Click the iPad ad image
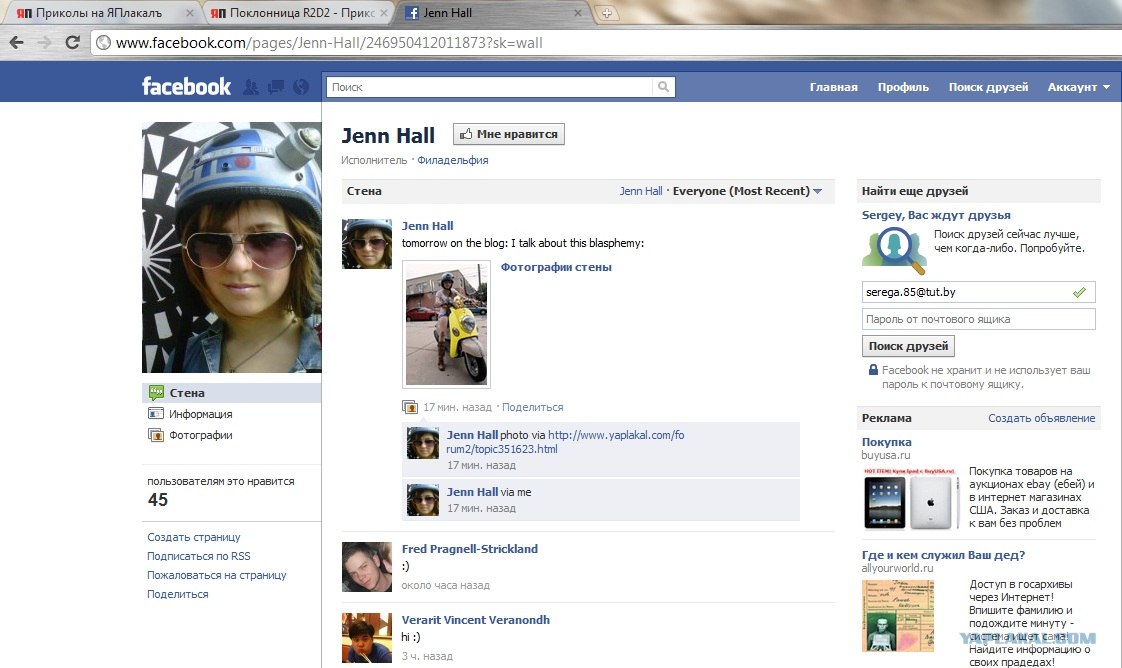Viewport: 1122px width, 668px height. (910, 498)
